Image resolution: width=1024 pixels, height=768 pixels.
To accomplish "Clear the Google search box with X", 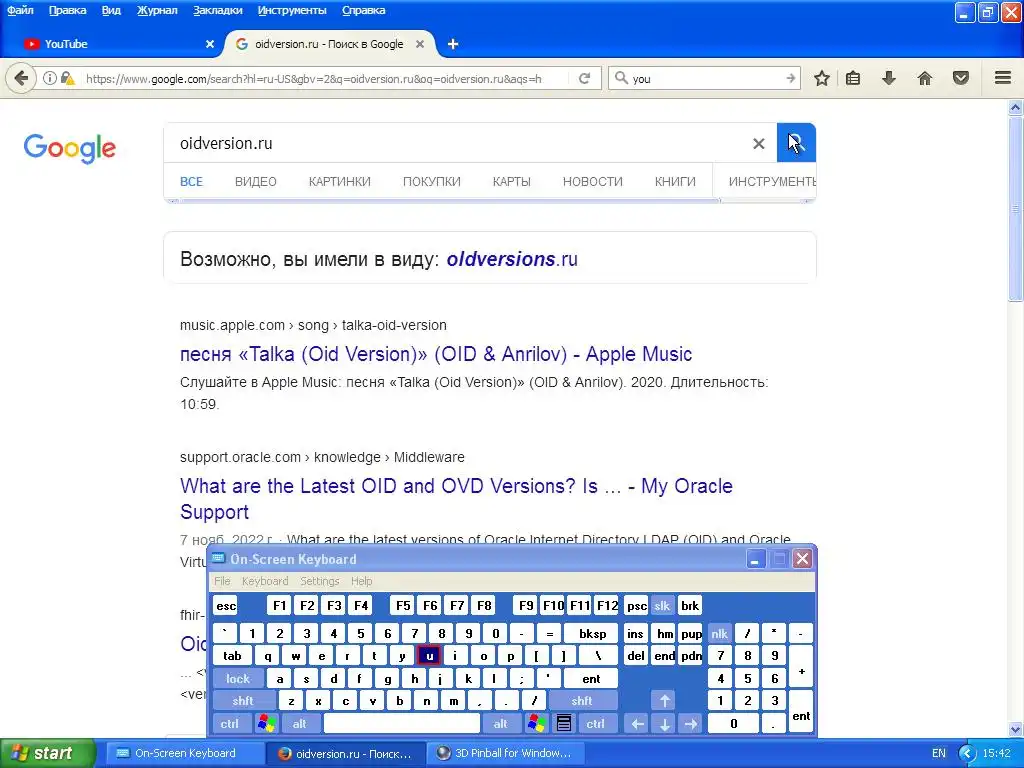I will [758, 144].
